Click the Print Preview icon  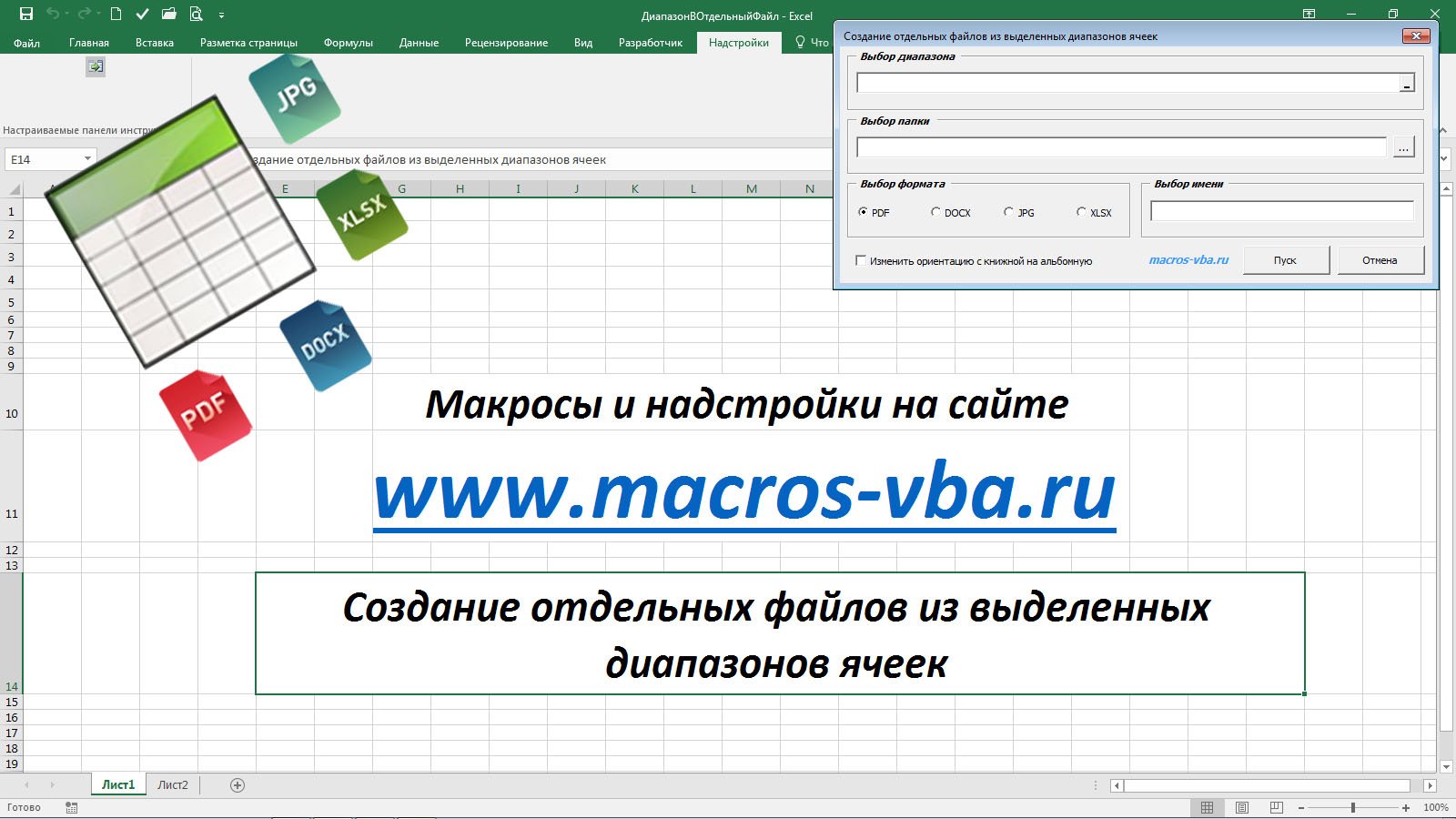pyautogui.click(x=196, y=14)
